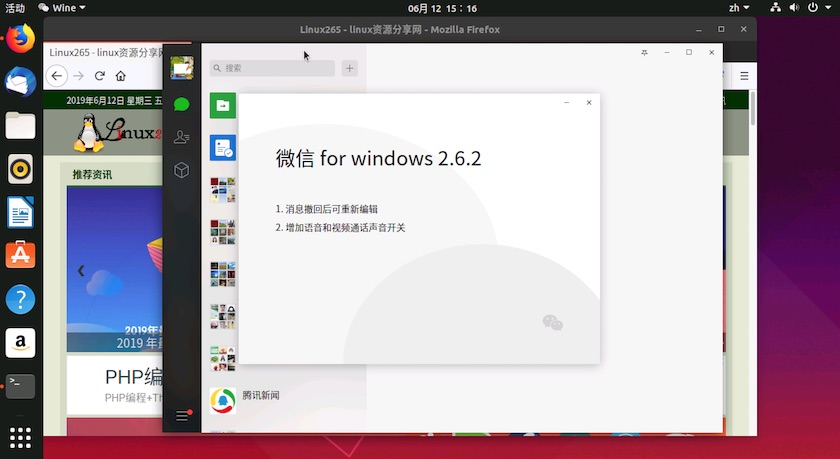The image size is (840, 459).
Task: Click the network status icon
Action: [x=775, y=8]
